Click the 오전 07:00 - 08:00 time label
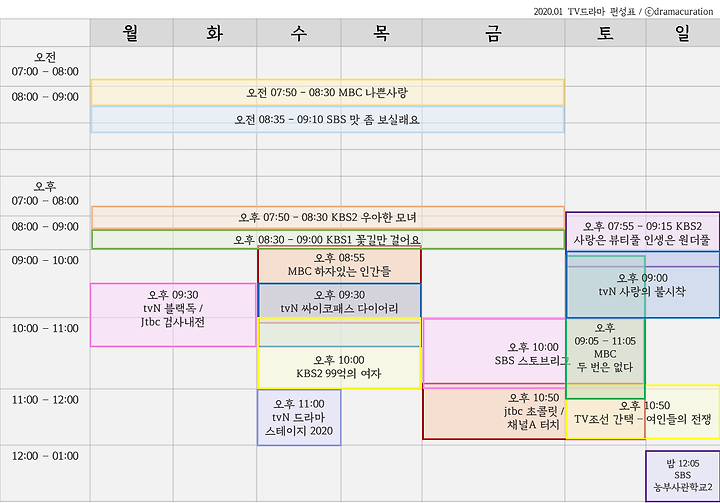The height and width of the screenshot is (503, 720). coord(45,64)
